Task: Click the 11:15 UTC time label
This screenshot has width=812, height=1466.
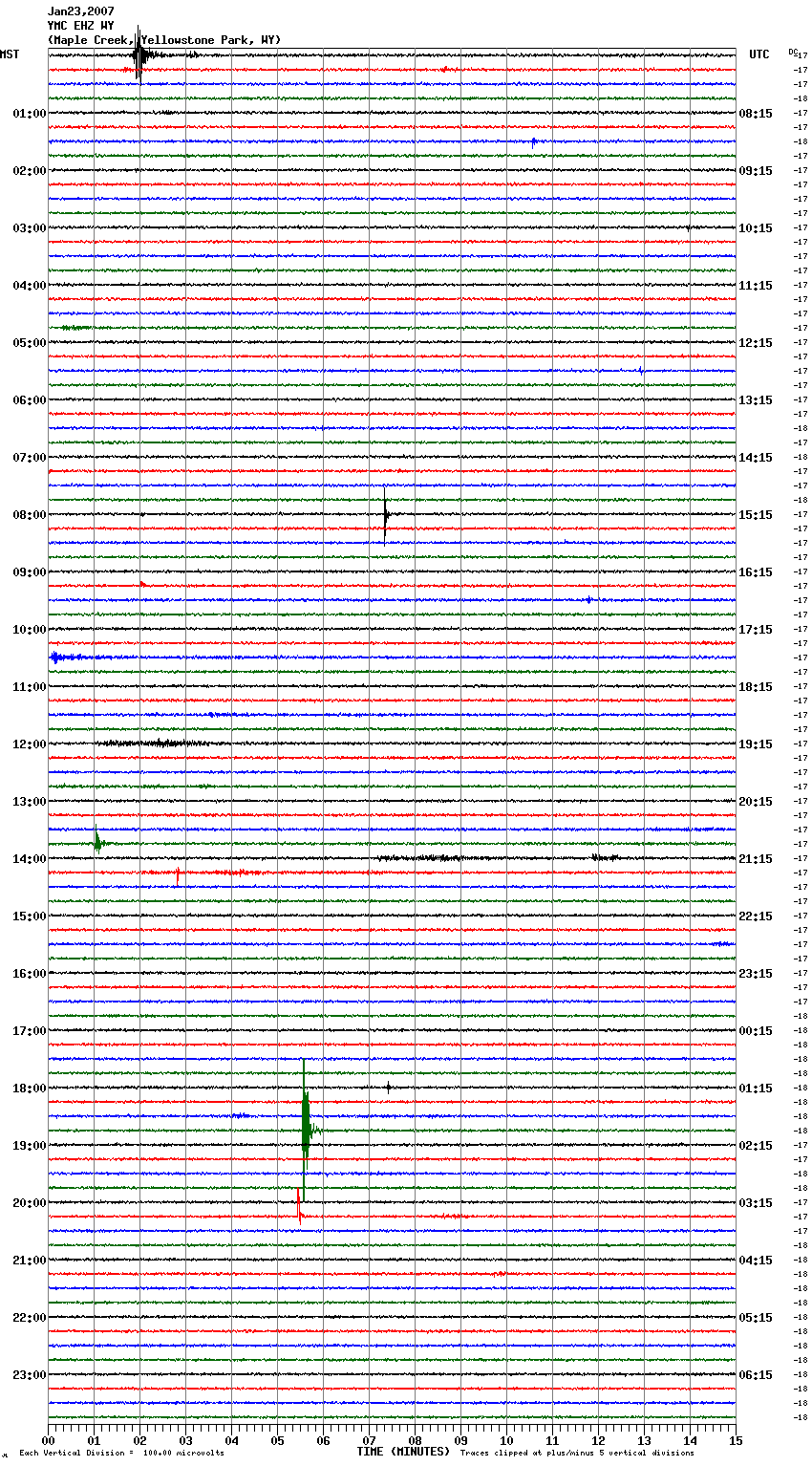Action: (756, 286)
